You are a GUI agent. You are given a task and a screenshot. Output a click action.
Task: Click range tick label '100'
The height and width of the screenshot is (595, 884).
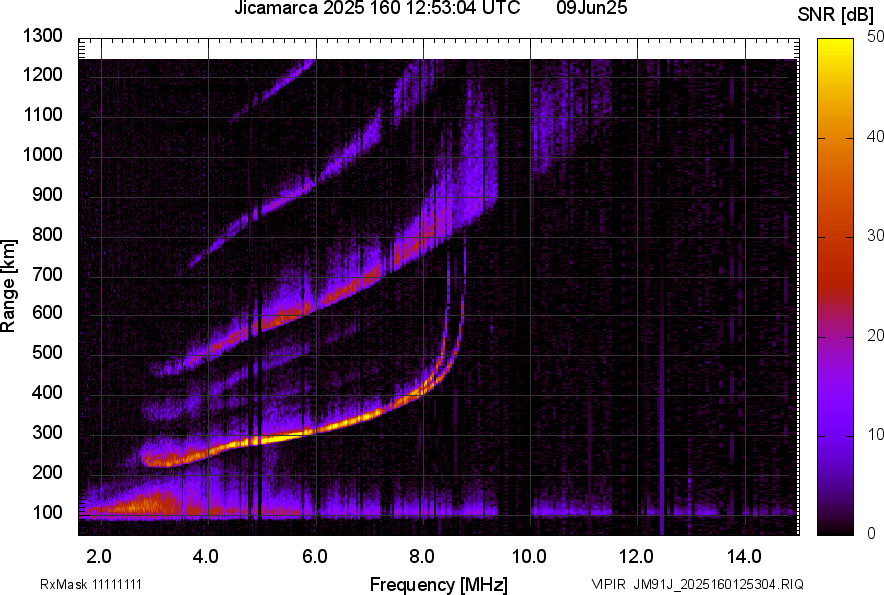[x=47, y=513]
